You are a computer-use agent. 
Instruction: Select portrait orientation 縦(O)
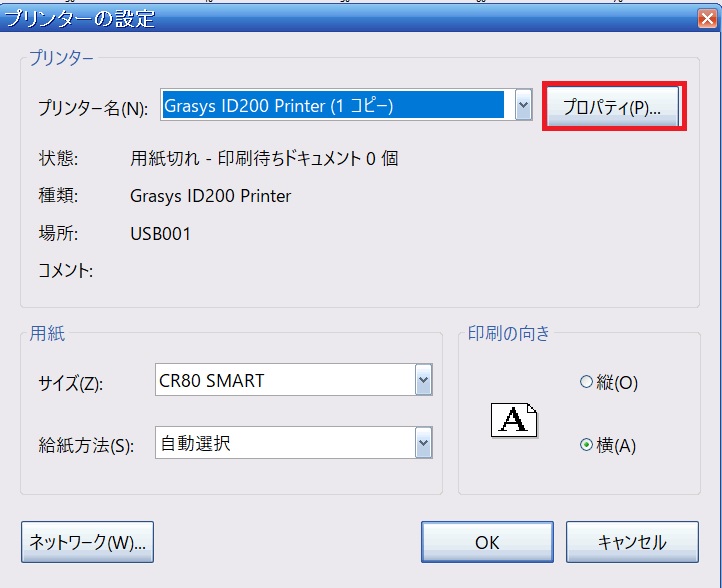coord(609,382)
